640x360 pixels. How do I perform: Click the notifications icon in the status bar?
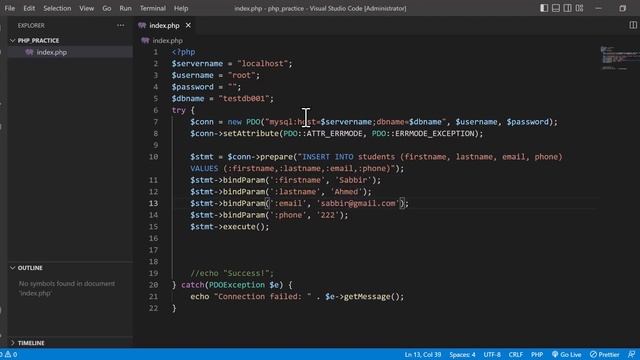pos(631,354)
